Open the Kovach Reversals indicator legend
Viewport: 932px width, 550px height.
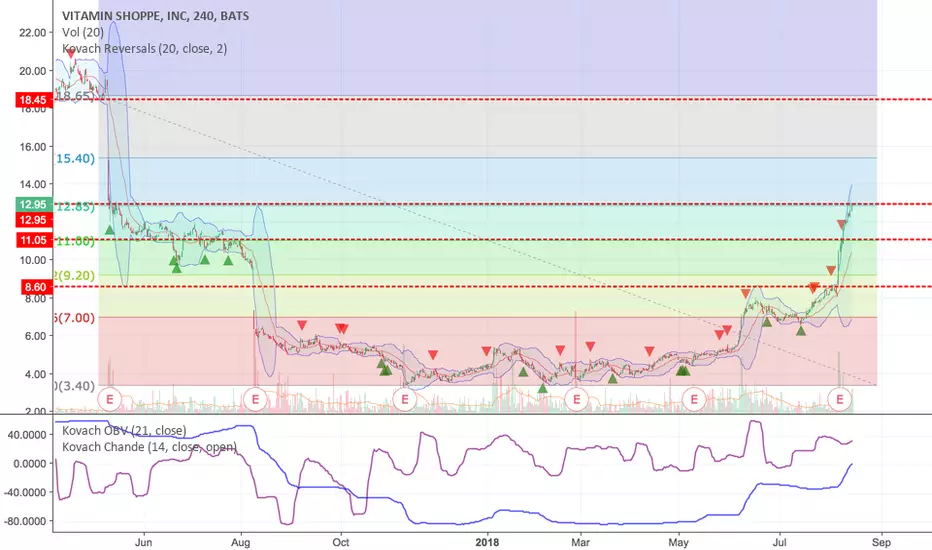click(x=144, y=48)
